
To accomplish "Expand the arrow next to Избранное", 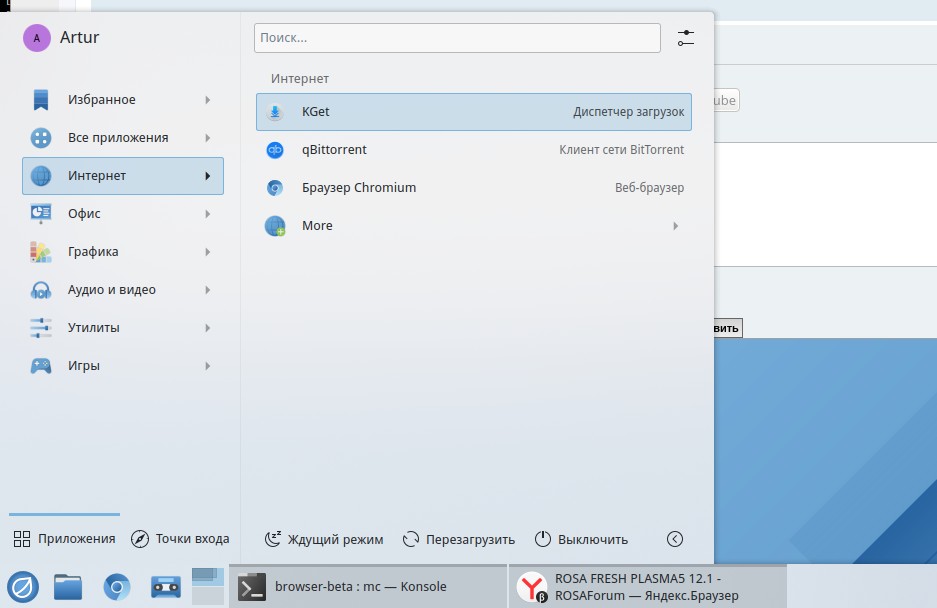I will [207, 100].
